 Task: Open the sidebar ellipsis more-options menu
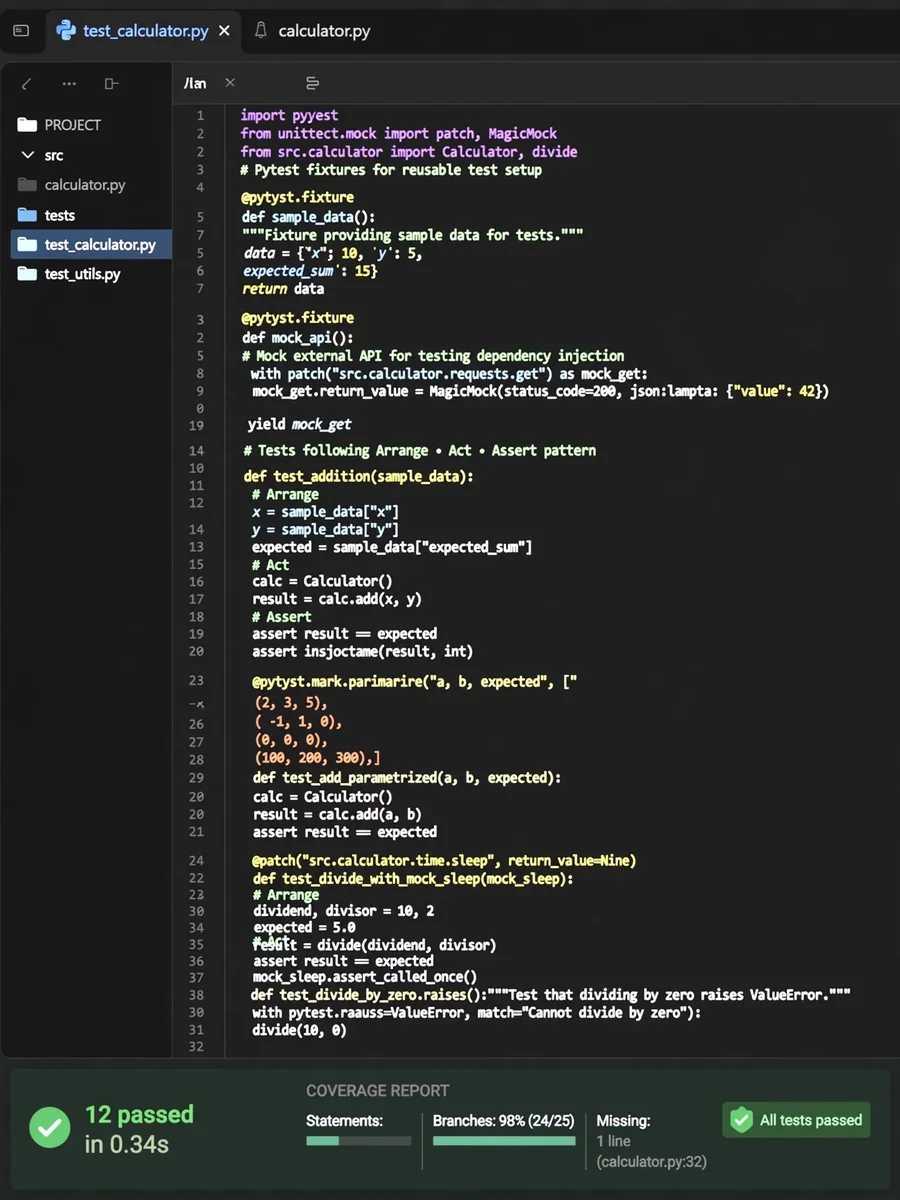pos(69,84)
